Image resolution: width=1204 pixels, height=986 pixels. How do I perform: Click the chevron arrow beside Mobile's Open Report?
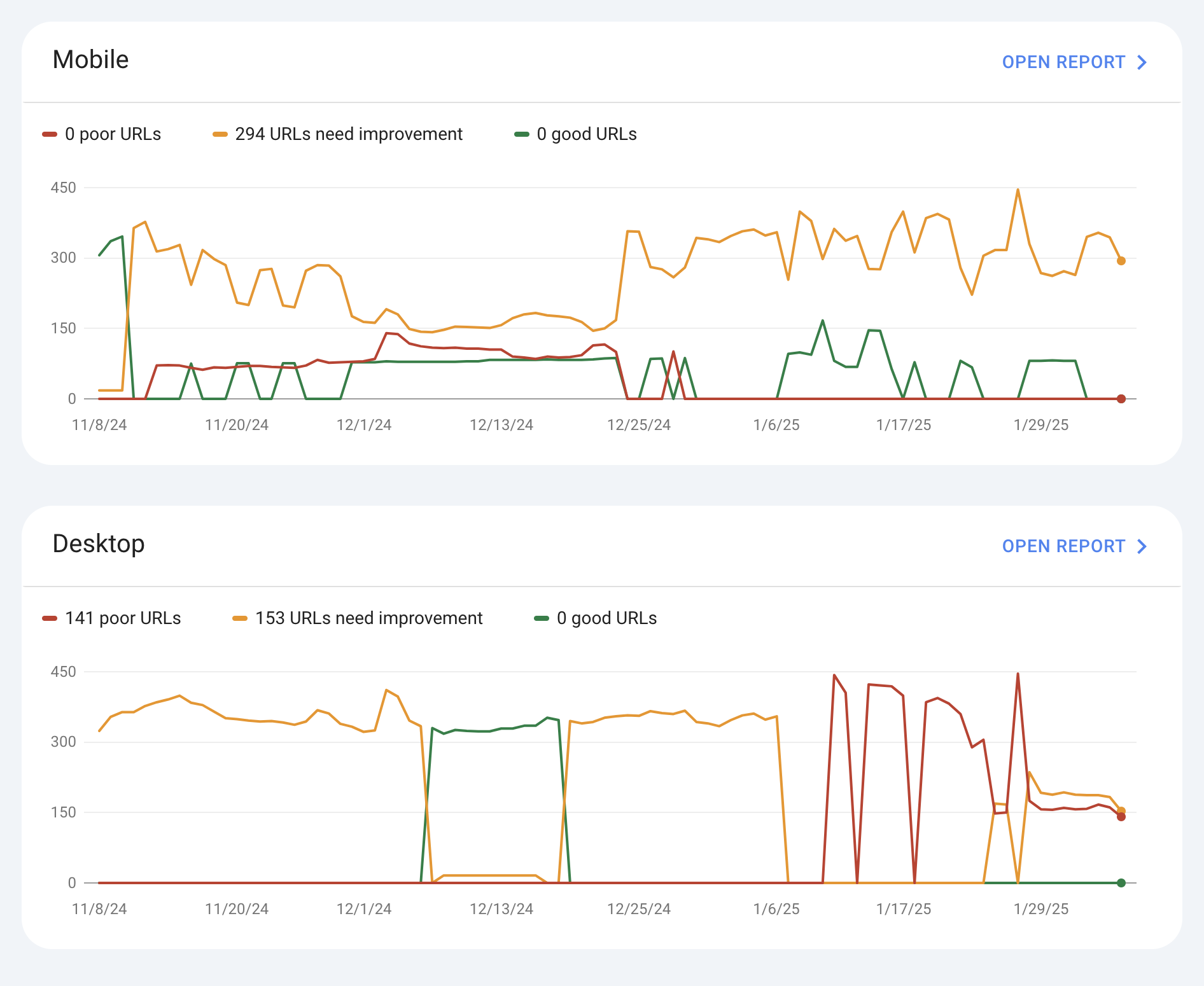[x=1142, y=62]
